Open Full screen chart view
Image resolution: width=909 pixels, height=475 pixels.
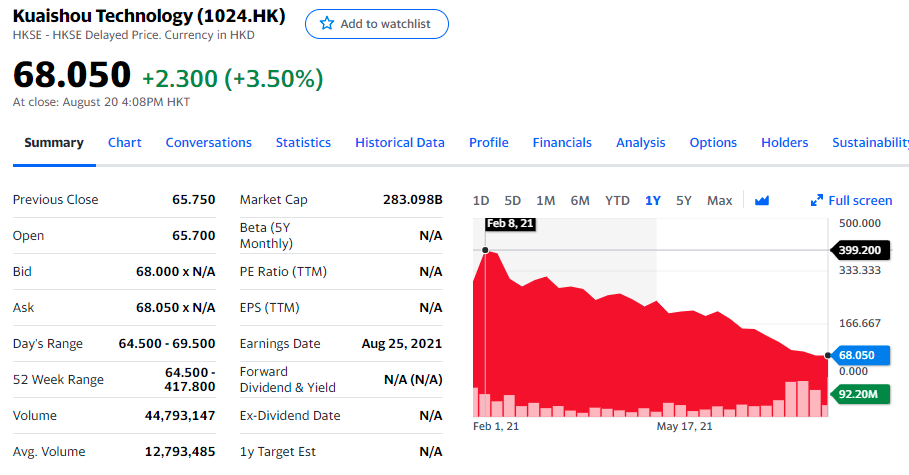point(851,201)
